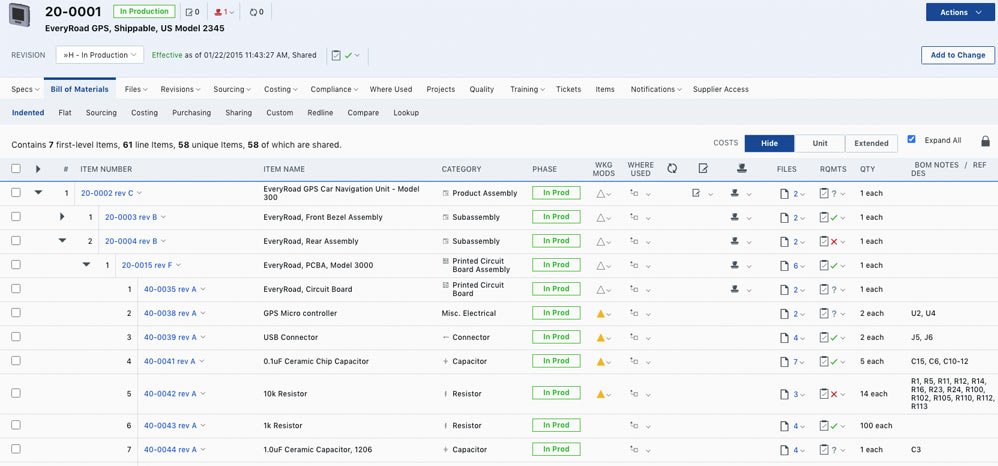
Task: Tick the checkbox for row 20-0003 rev B
Action: point(16,216)
